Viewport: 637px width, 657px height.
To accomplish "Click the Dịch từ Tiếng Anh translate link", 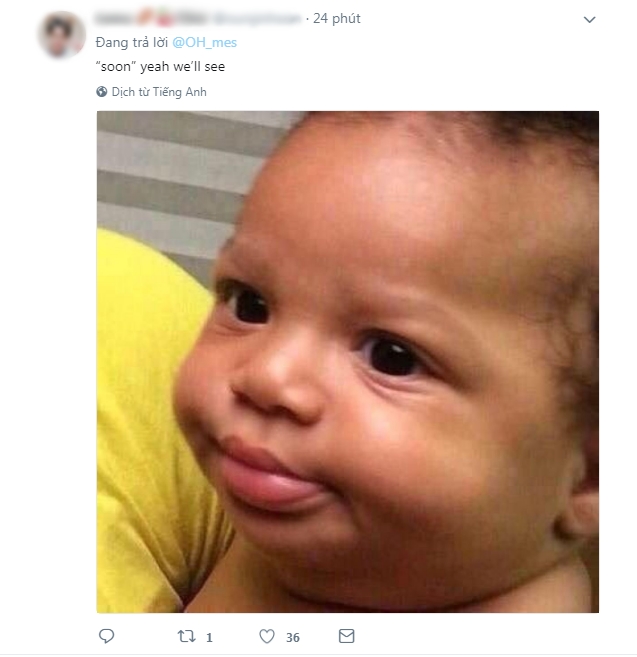I will coord(159,92).
